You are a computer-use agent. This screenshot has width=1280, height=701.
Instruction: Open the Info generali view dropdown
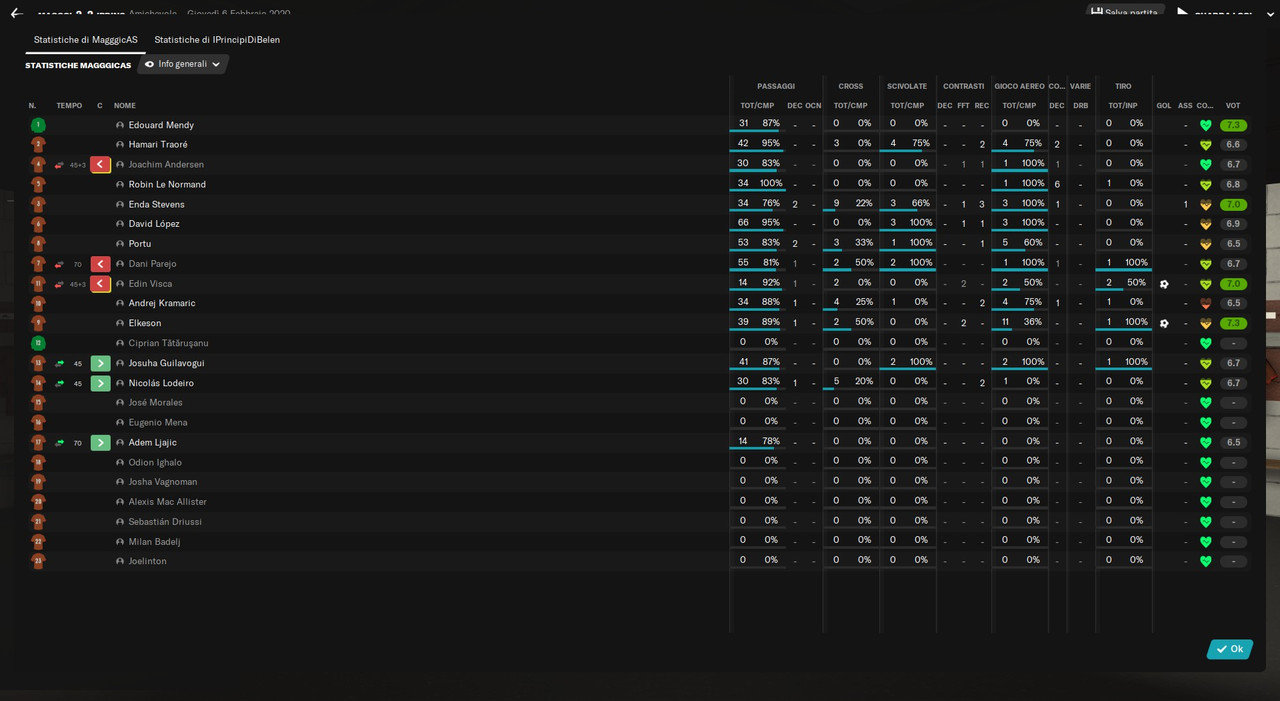coord(183,64)
